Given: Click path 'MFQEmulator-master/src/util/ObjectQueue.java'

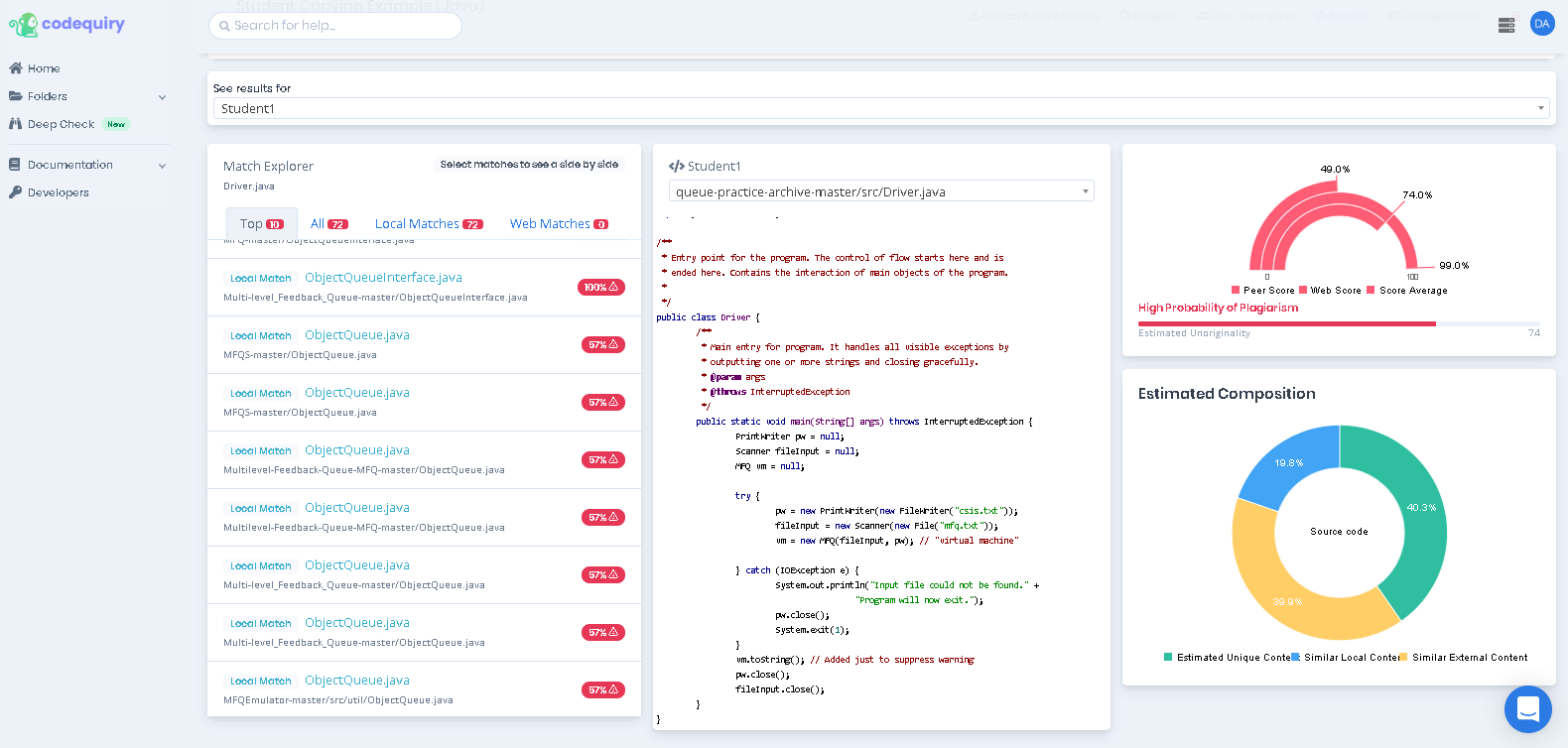Looking at the screenshot, I should (338, 700).
